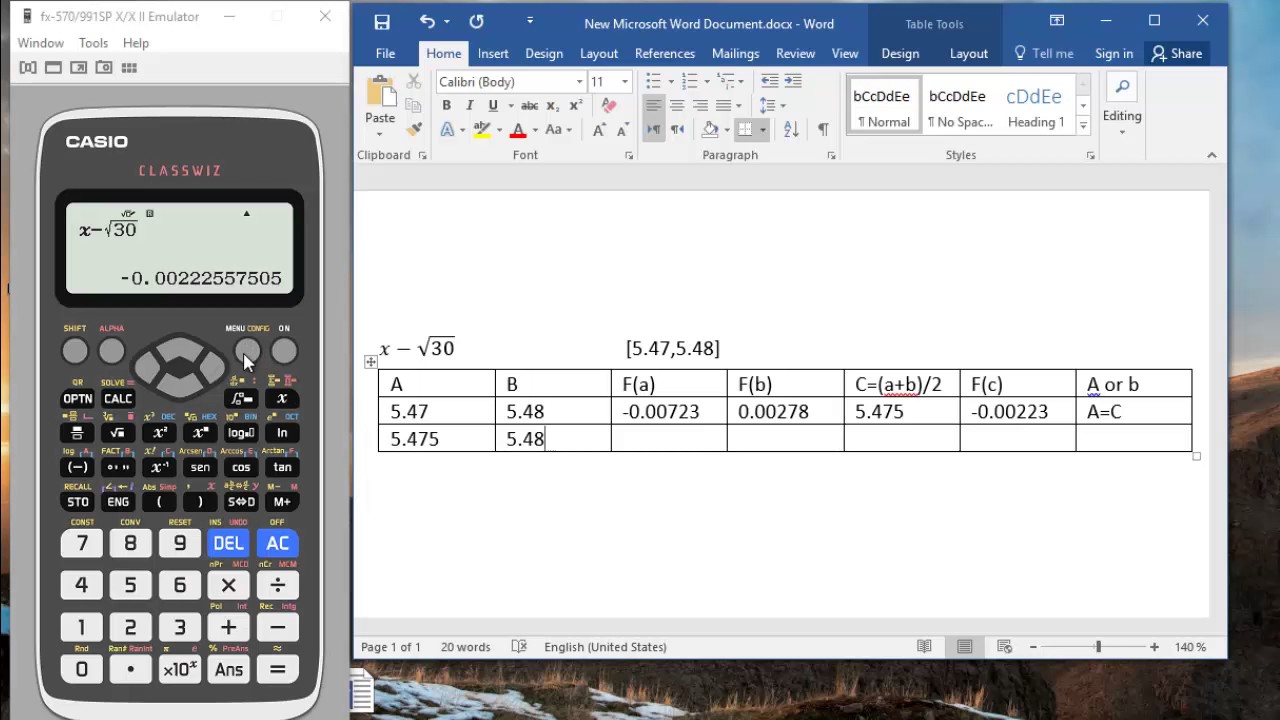Switch to the Insert tab
1280x720 pixels.
click(x=493, y=53)
